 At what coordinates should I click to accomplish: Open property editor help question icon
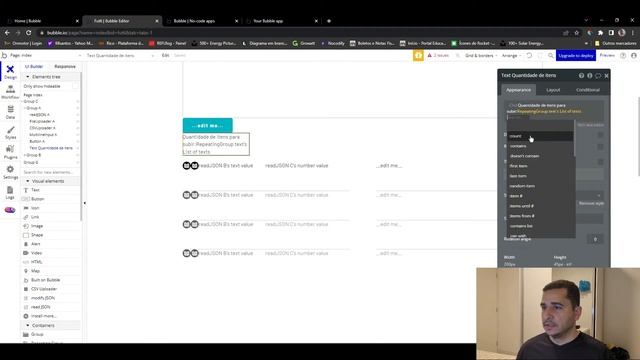coord(581,76)
